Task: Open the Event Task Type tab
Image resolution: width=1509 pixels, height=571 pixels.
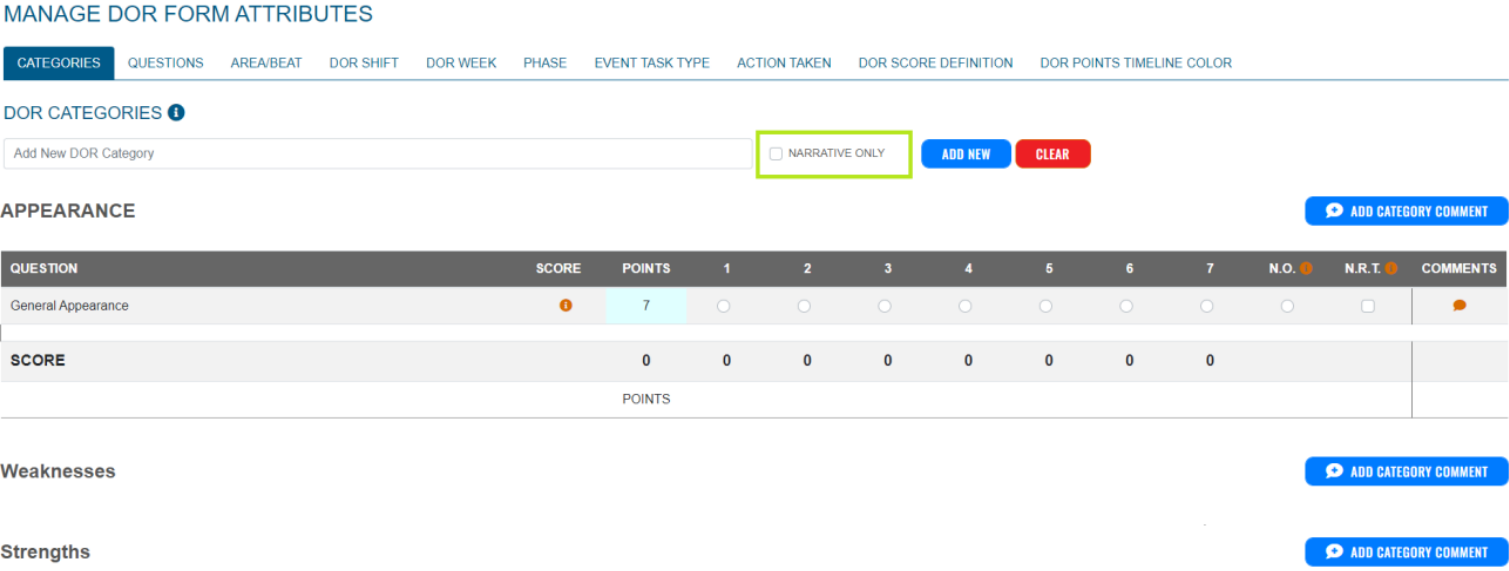Action: (651, 63)
